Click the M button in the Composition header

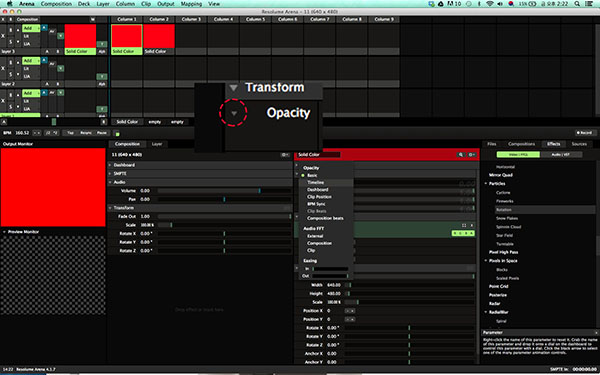point(93,20)
